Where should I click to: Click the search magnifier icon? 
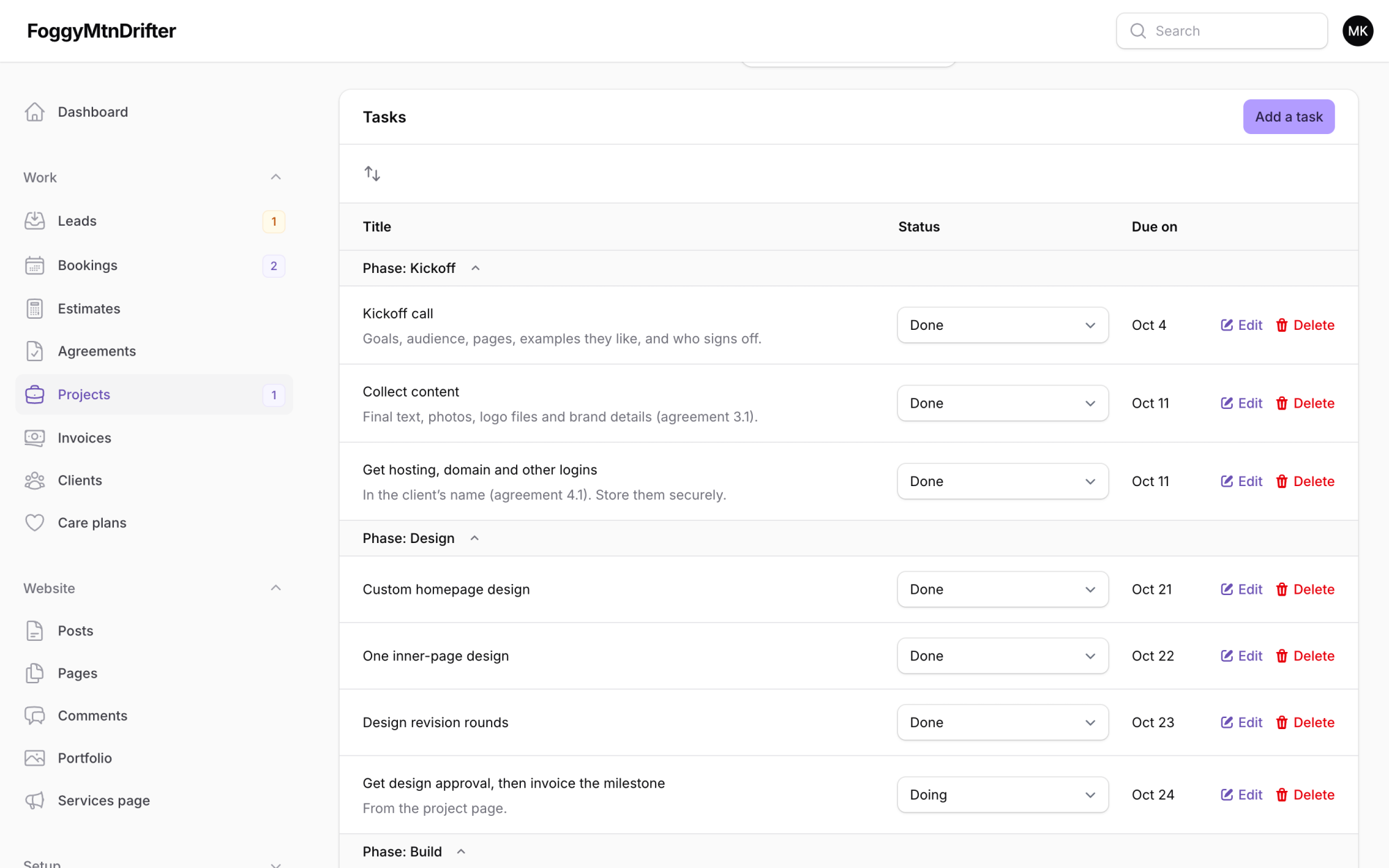click(1138, 31)
